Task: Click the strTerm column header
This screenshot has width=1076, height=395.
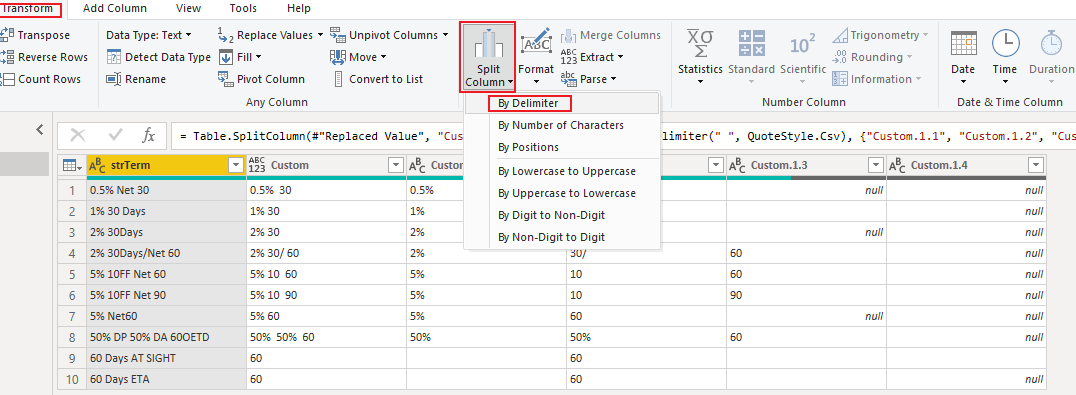Action: point(167,165)
